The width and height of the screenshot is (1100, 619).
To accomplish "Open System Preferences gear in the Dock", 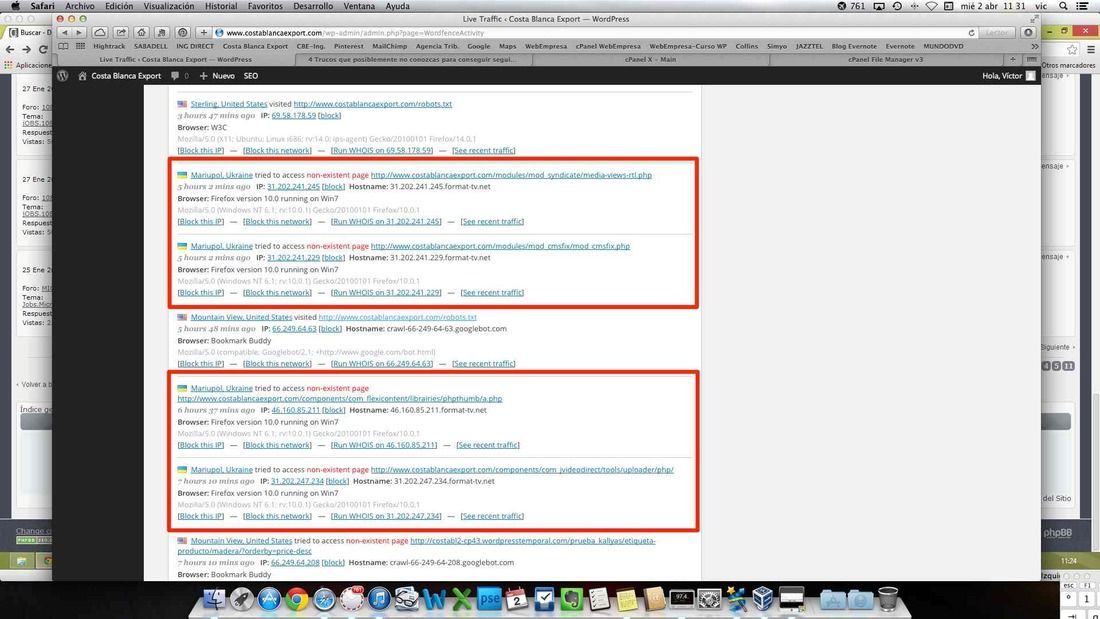I will click(709, 599).
